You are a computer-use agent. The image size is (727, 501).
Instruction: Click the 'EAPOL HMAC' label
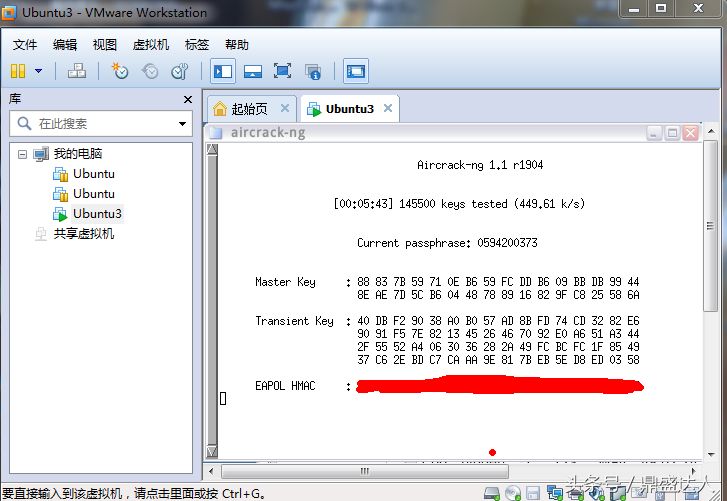click(285, 386)
